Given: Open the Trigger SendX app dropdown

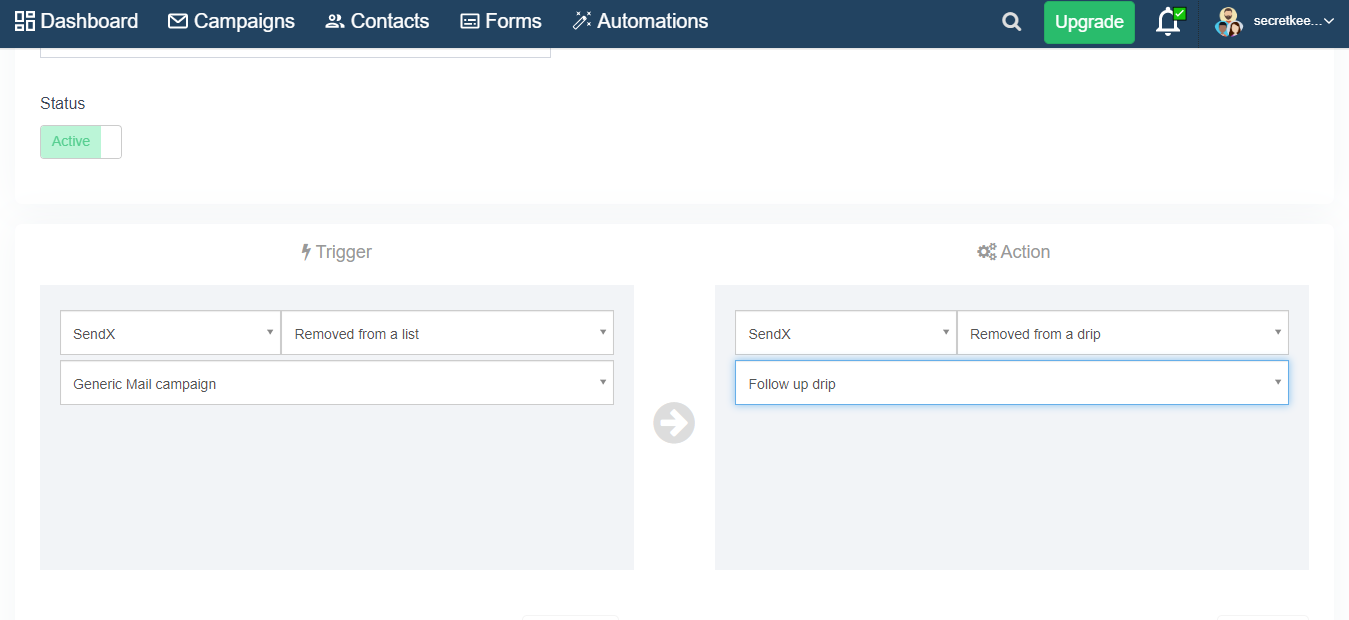Looking at the screenshot, I should coord(170,333).
